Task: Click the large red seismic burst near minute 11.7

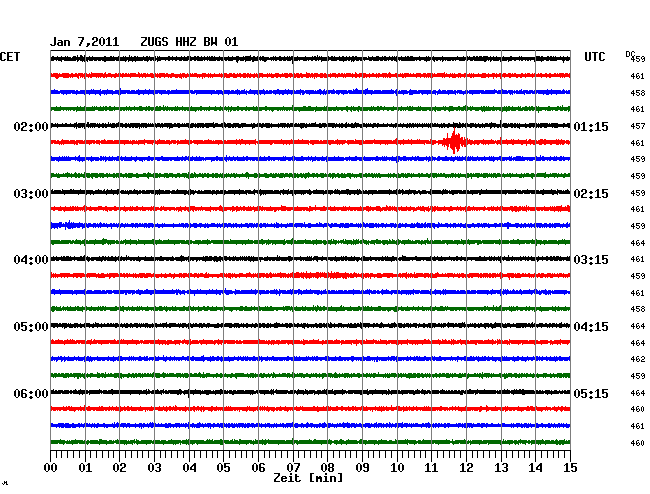Action: pyautogui.click(x=454, y=141)
